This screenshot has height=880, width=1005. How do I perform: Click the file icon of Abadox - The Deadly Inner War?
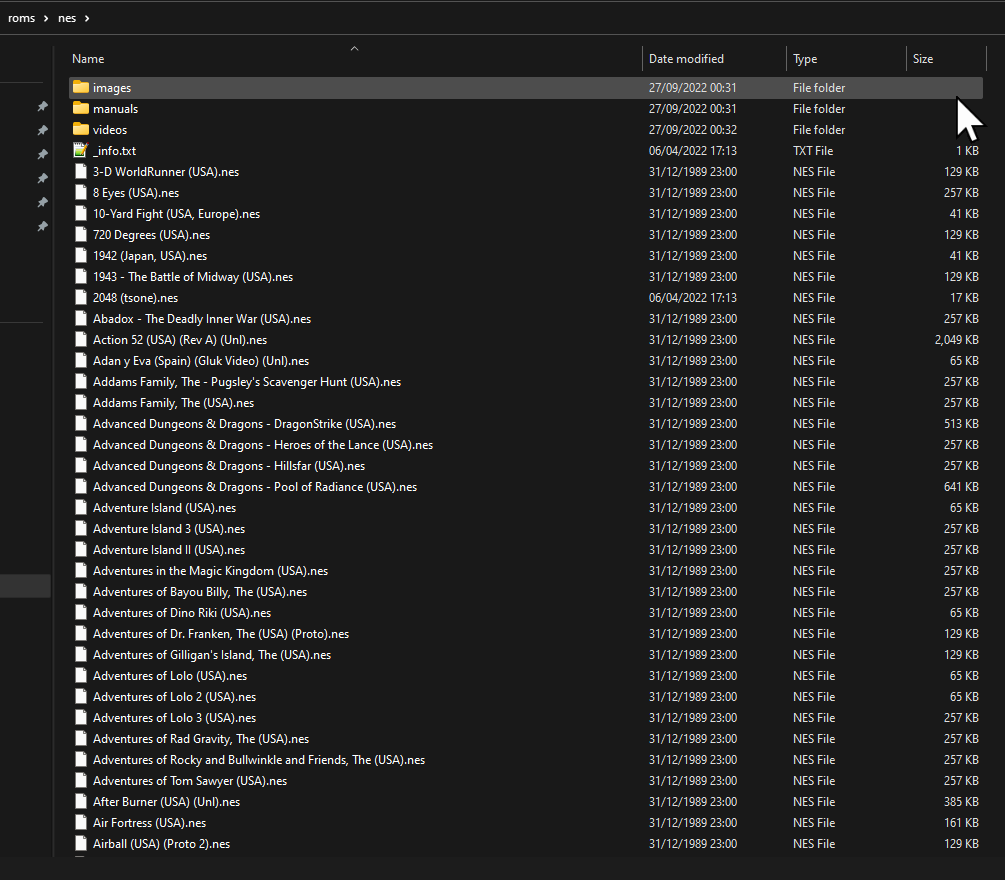tap(81, 319)
